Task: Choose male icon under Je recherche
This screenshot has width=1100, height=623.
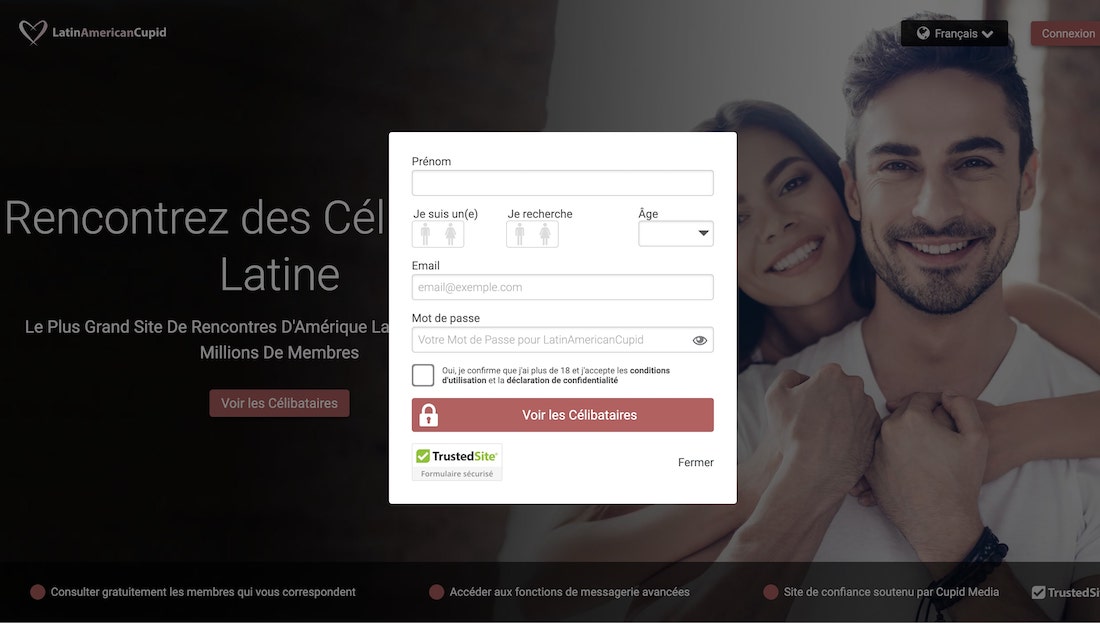Action: (x=519, y=234)
